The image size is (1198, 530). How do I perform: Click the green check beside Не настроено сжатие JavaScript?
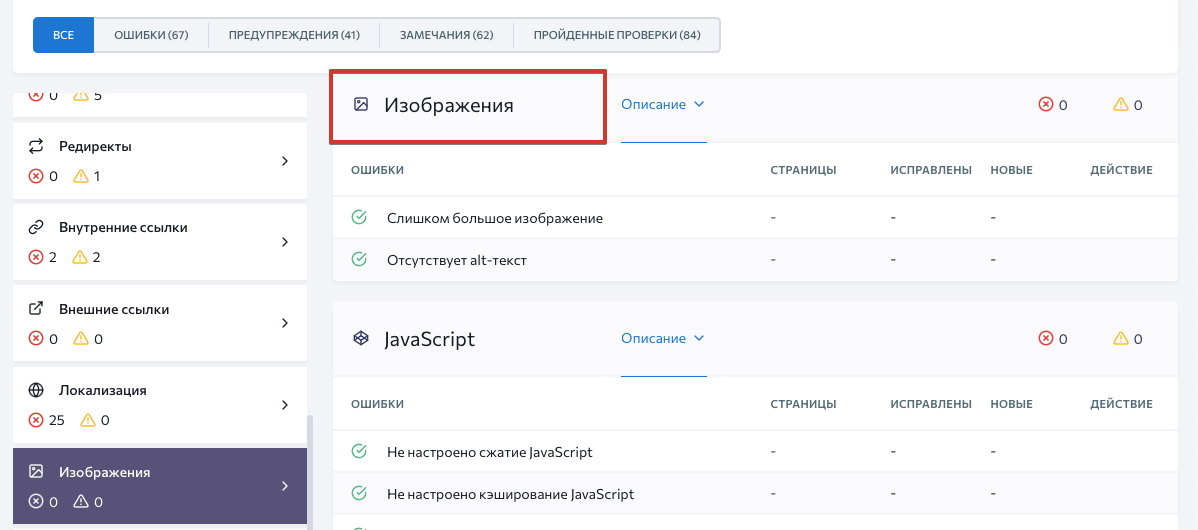[x=359, y=451]
